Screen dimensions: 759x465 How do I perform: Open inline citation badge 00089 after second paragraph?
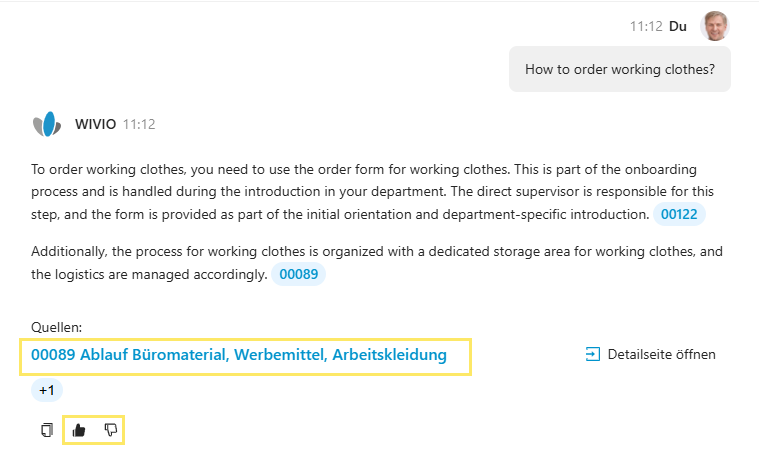tap(299, 274)
